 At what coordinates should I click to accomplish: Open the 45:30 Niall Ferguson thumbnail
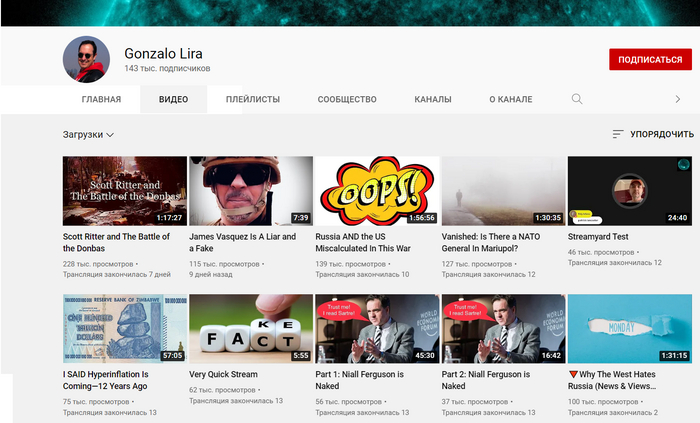pos(377,328)
